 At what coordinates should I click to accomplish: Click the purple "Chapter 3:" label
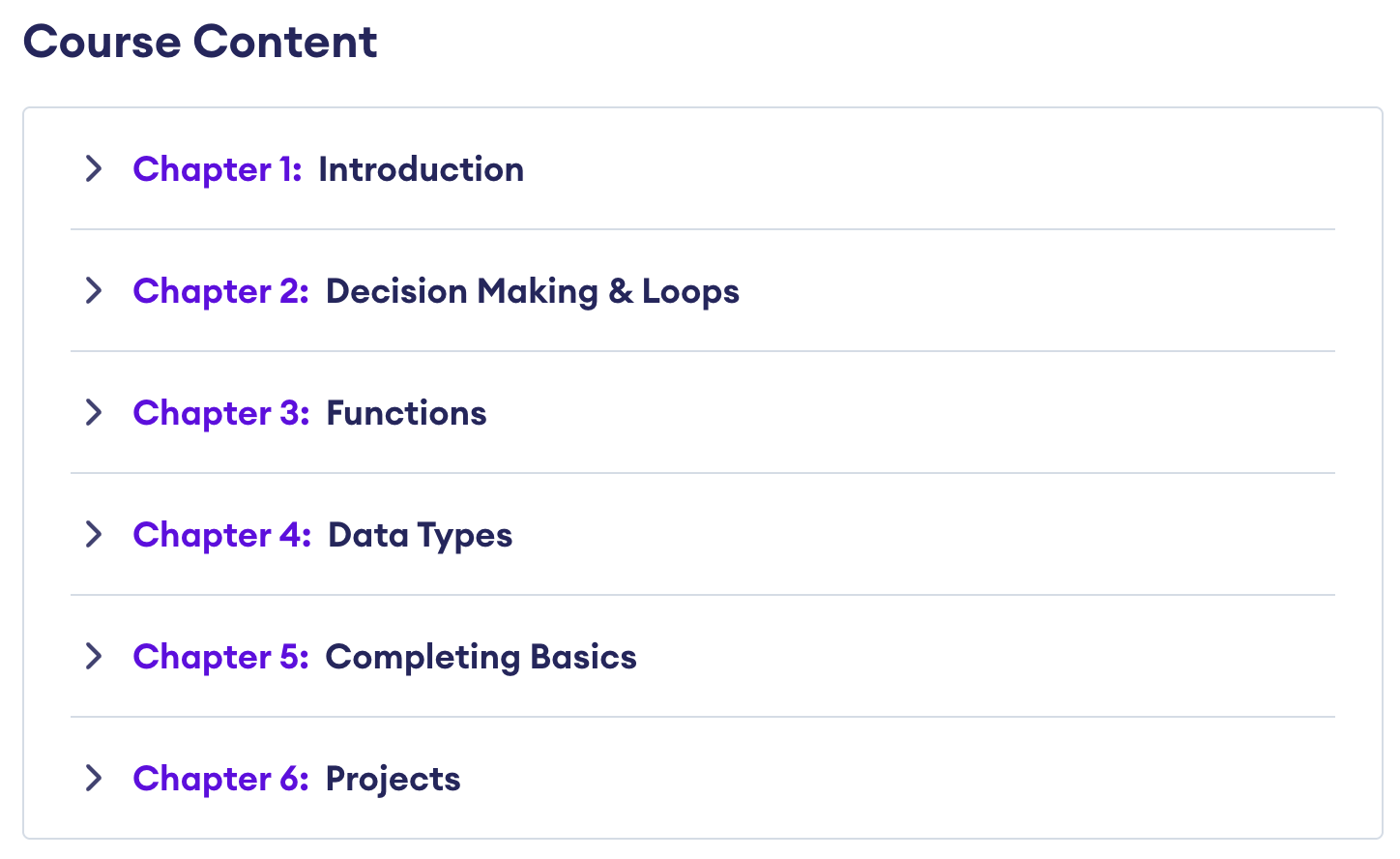(x=220, y=413)
